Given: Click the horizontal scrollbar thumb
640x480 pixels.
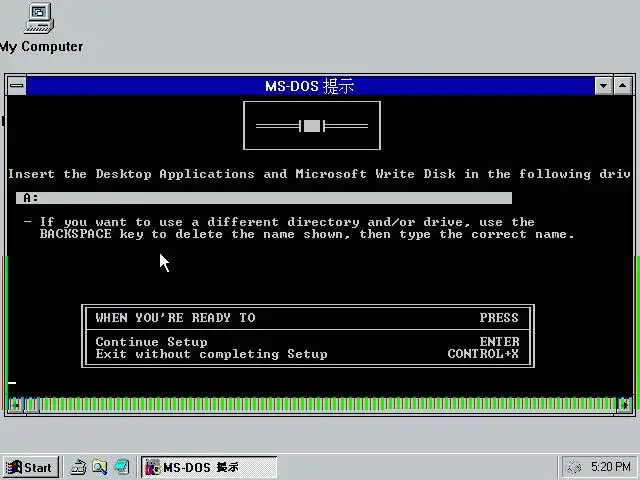Looking at the screenshot, I should click(33, 405).
